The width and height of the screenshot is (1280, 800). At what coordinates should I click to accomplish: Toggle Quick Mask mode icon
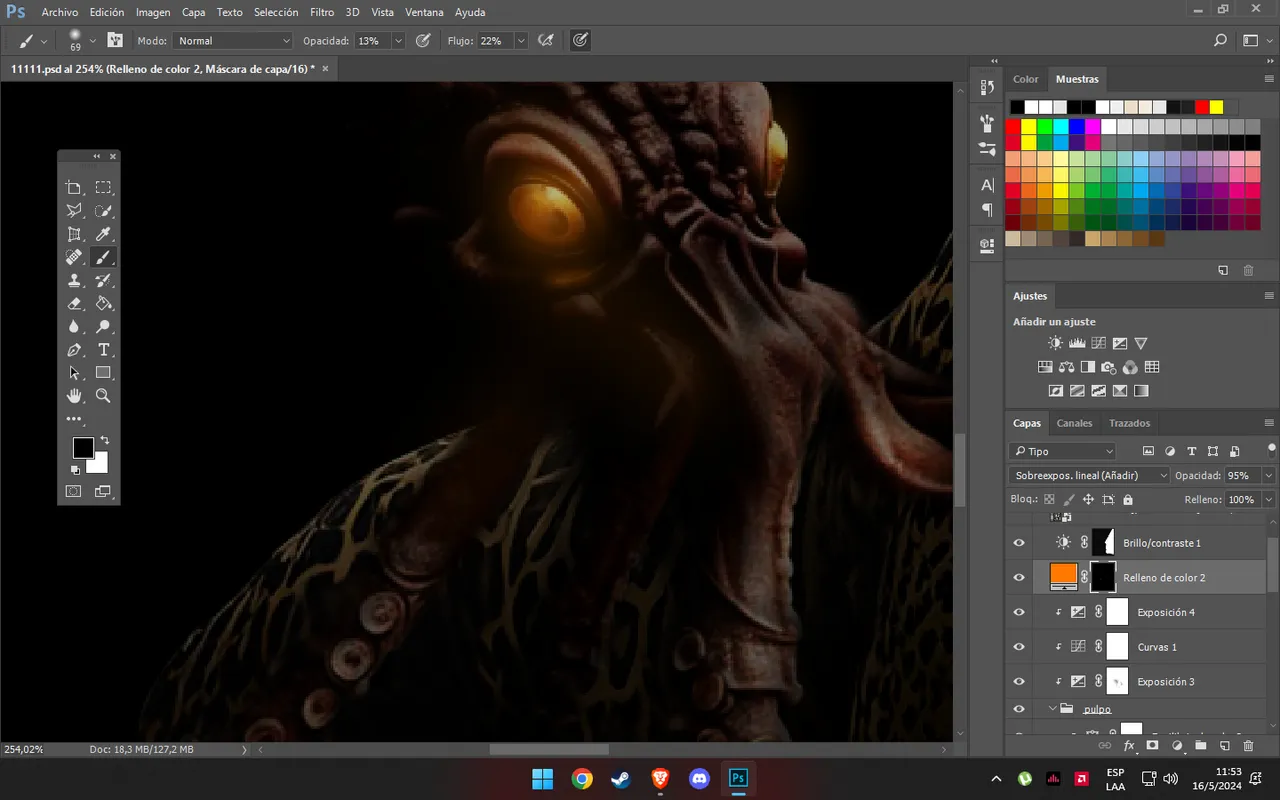(x=74, y=491)
